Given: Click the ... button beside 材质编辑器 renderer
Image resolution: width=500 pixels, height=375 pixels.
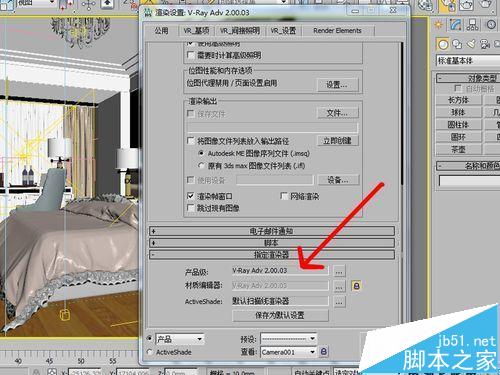Looking at the screenshot, I should click(339, 286).
